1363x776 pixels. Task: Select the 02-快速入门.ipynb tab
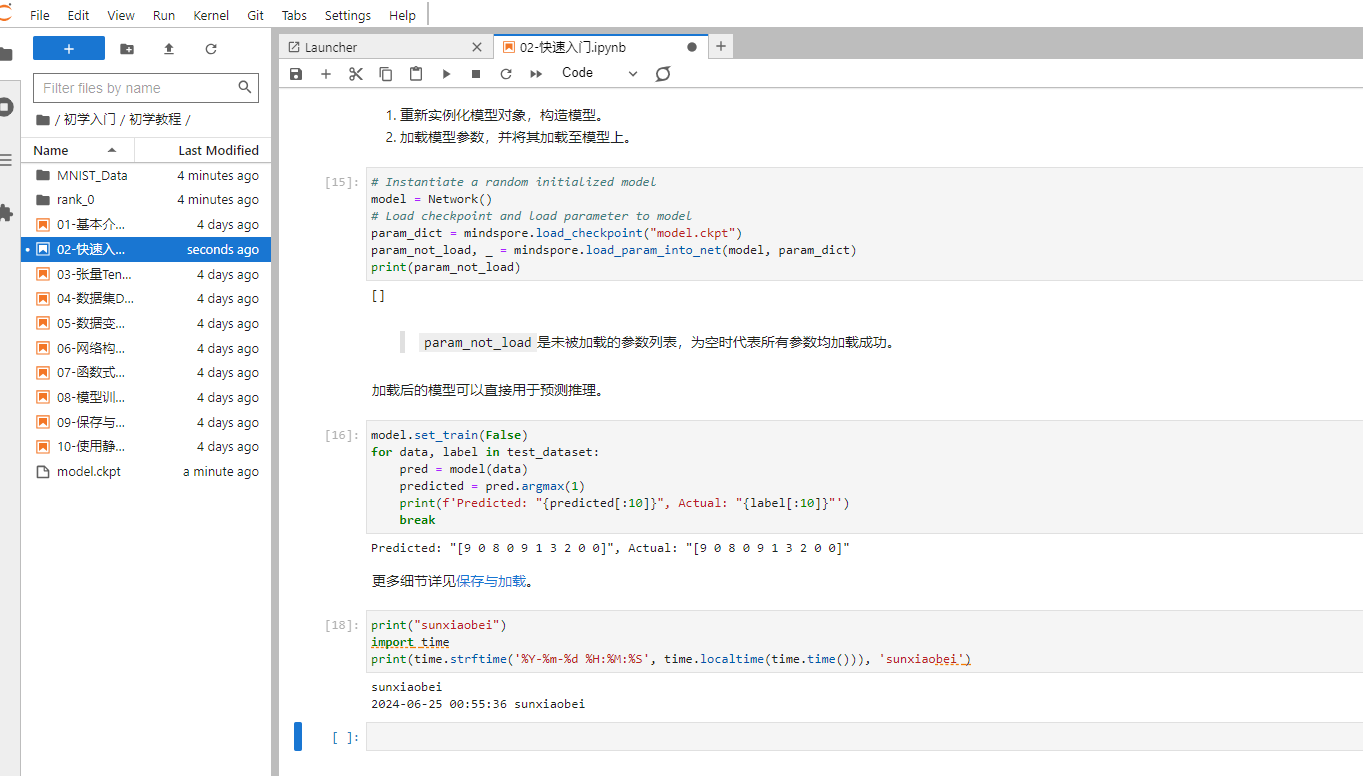pyautogui.click(x=600, y=47)
